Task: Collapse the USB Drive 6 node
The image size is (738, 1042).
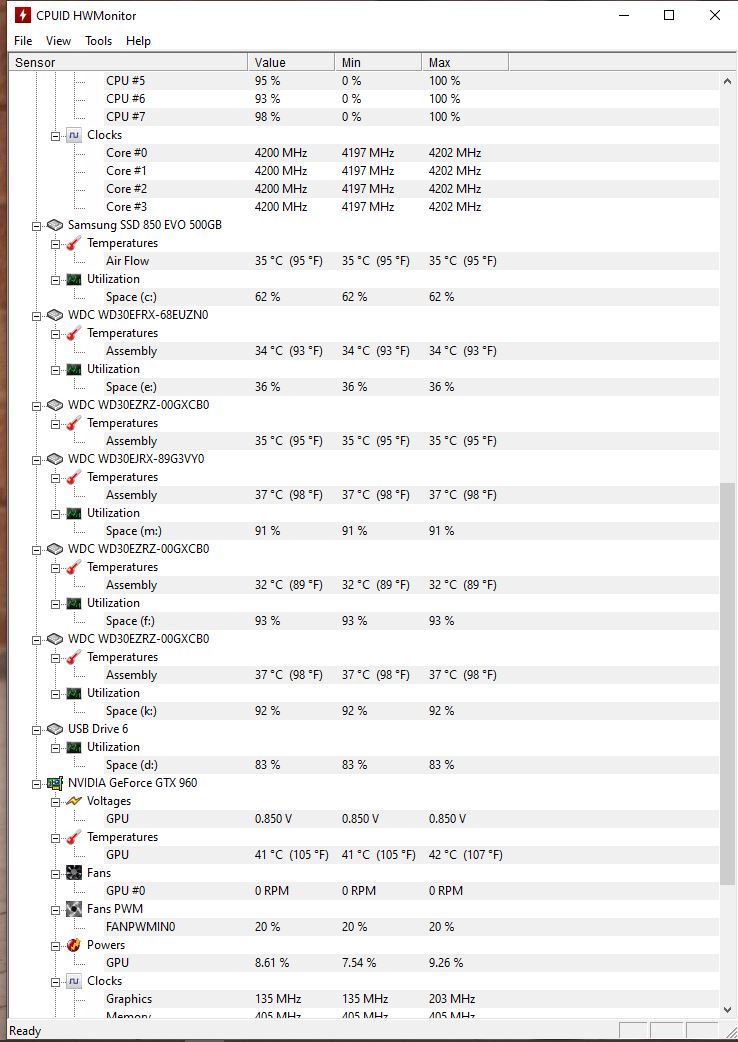Action: [36, 729]
